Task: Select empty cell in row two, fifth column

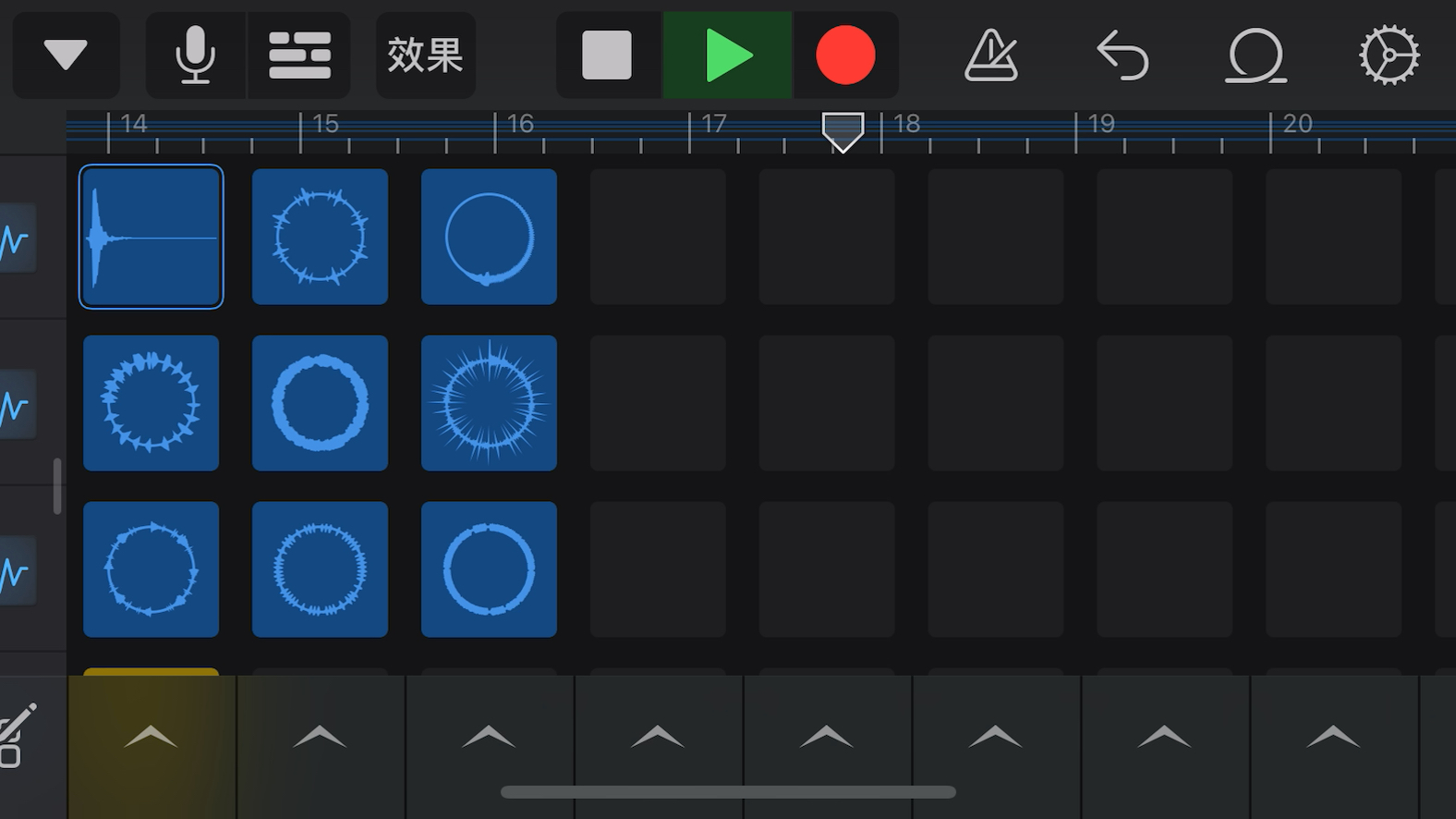Action: (827, 403)
